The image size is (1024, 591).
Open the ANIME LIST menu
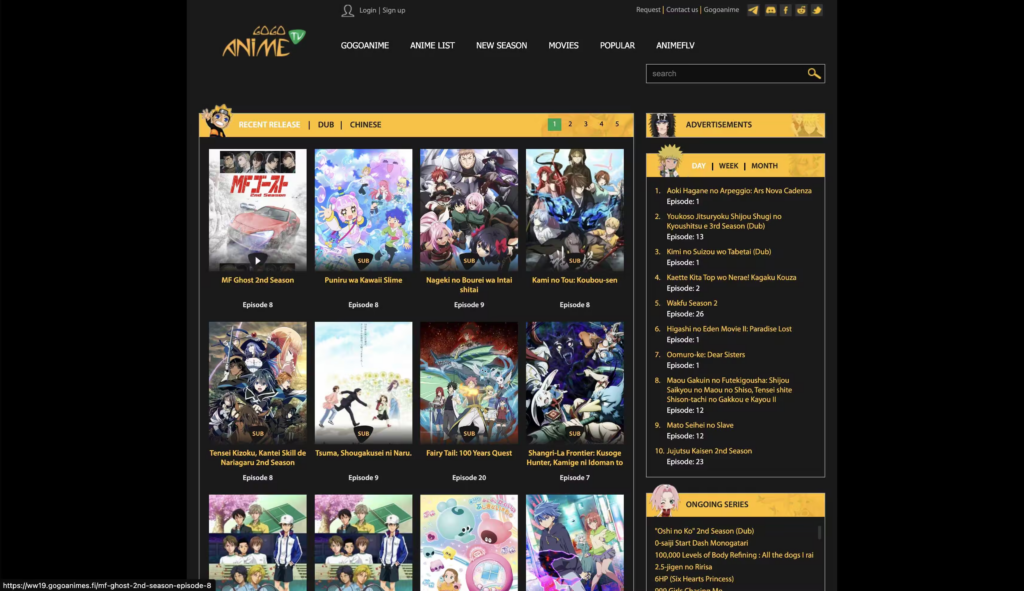point(432,46)
